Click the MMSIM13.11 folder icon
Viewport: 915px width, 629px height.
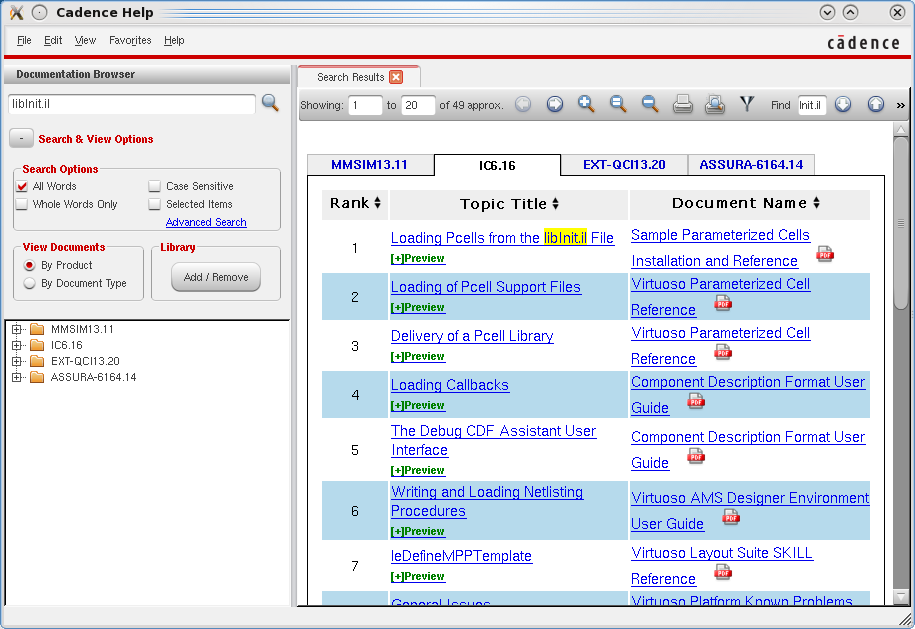point(37,329)
